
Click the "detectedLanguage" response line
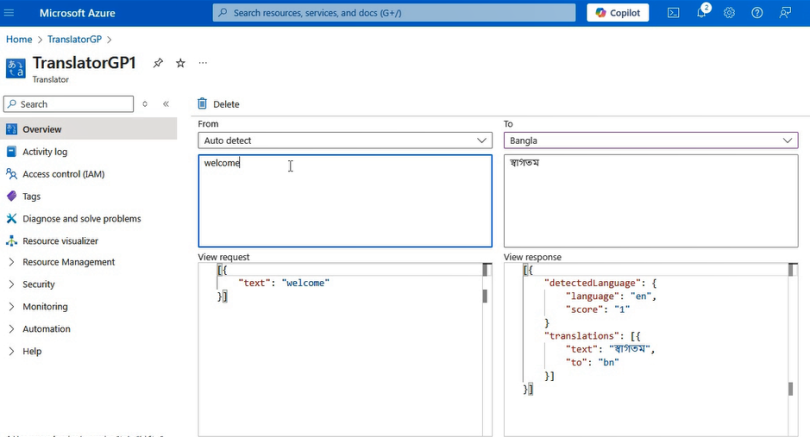click(x=600, y=283)
